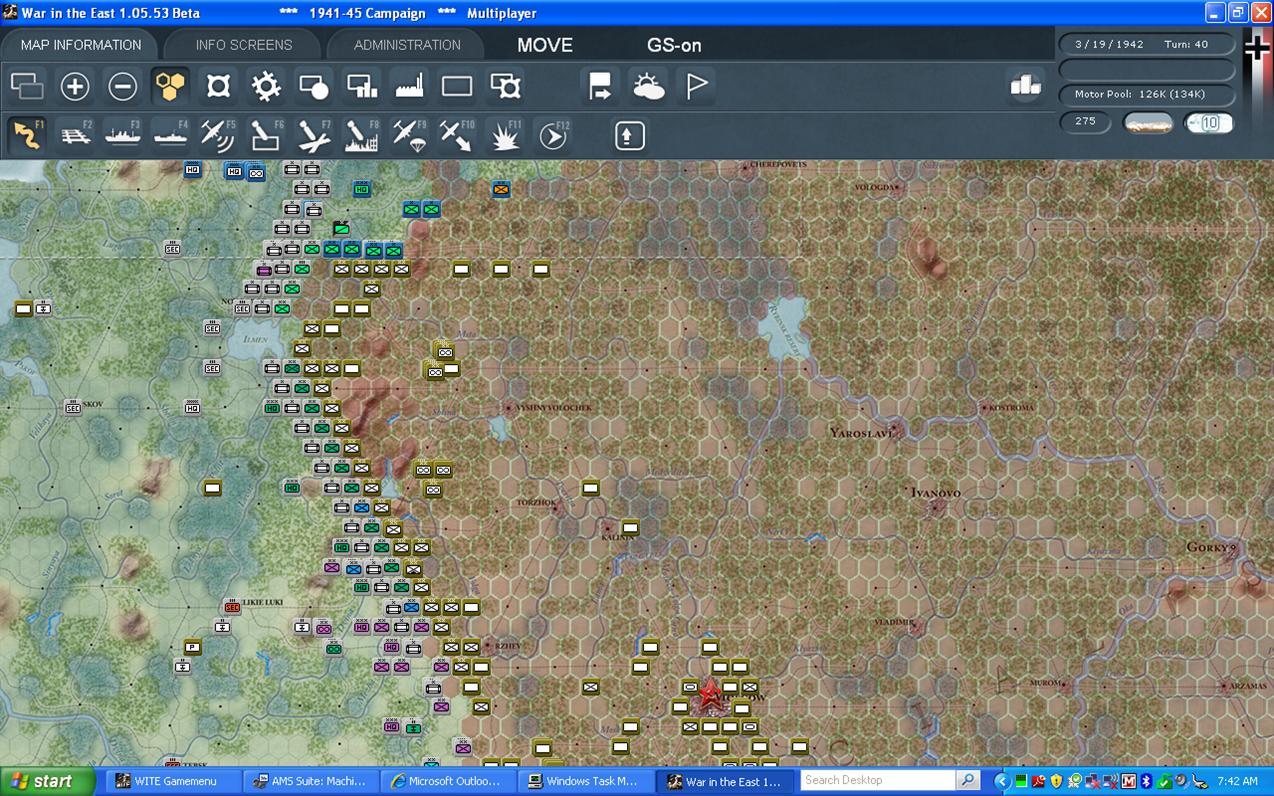1274x796 pixels.
Task: Toggle the factory locations map overlay
Action: (x=410, y=87)
